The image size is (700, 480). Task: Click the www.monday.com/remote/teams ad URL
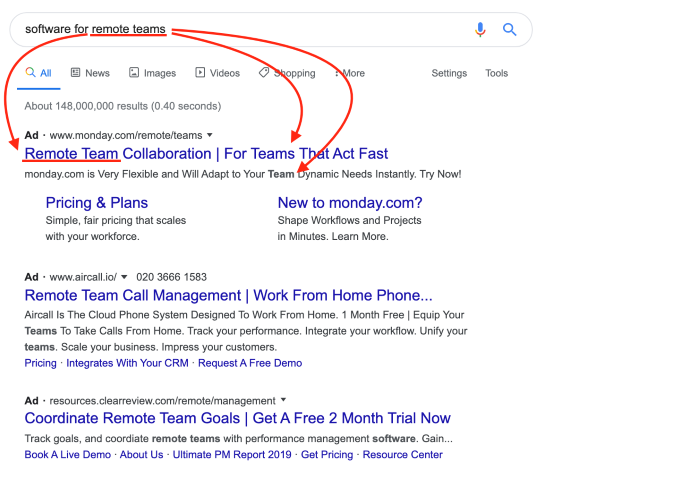[x=126, y=135]
